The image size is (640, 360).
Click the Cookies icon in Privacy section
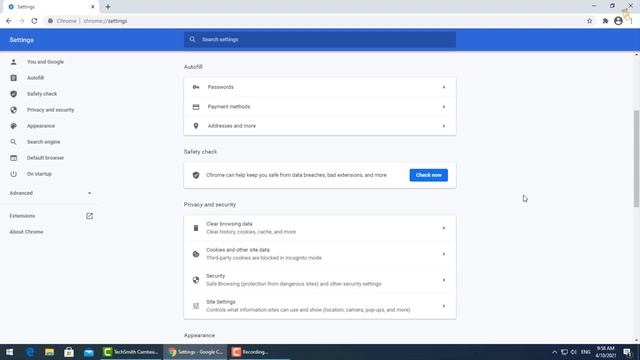point(196,254)
